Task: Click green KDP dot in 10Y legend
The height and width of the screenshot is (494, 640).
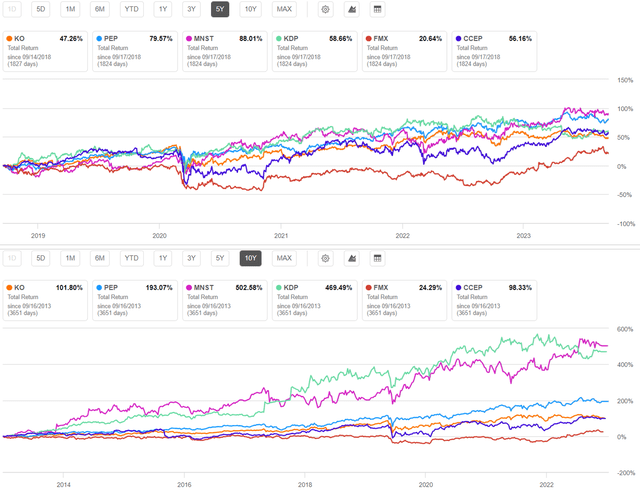Action: [279, 287]
